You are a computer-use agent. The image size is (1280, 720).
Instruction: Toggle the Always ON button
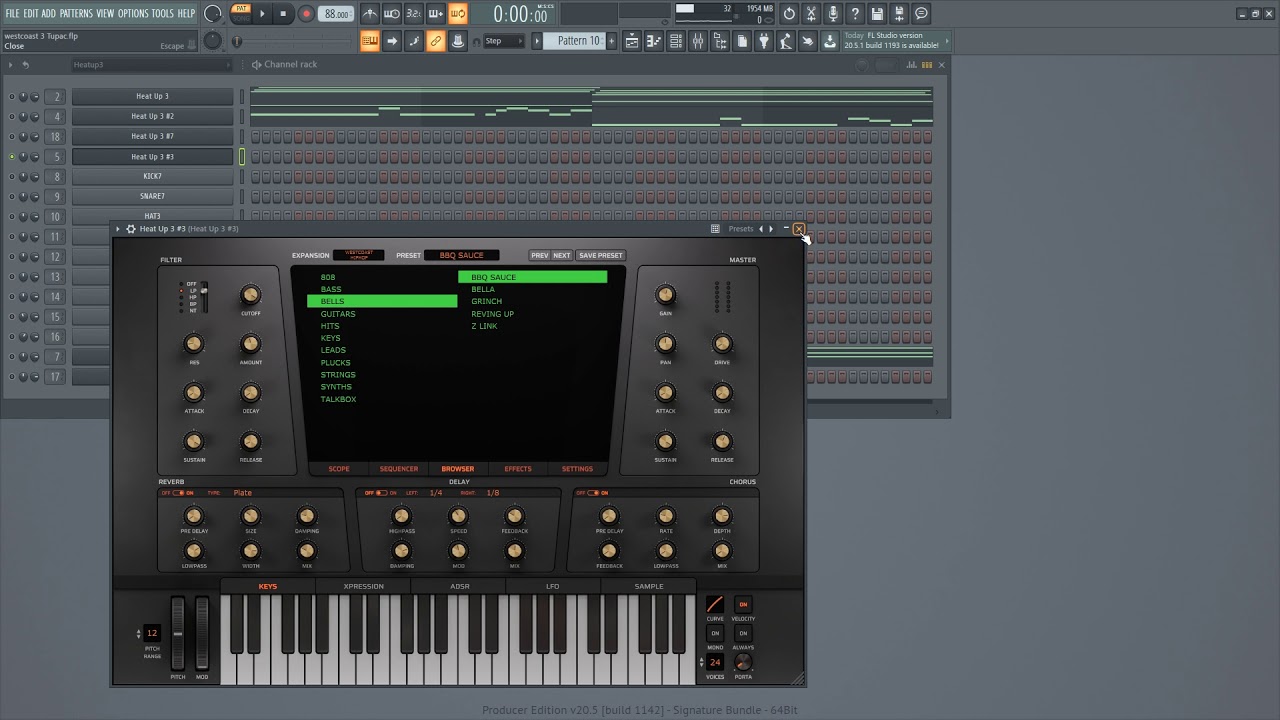[743, 633]
